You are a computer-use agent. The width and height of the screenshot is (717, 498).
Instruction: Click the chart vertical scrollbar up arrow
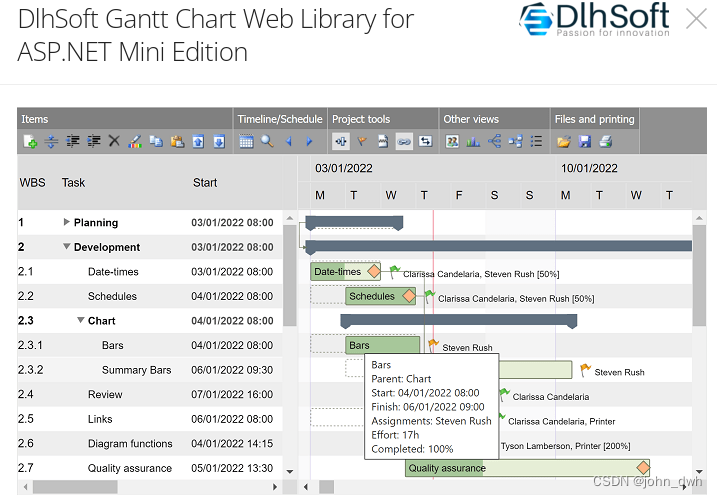click(699, 219)
